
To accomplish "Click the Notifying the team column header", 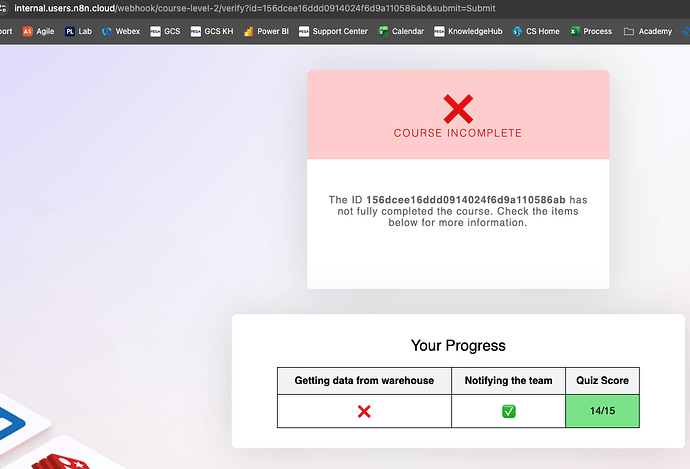I will (508, 381).
